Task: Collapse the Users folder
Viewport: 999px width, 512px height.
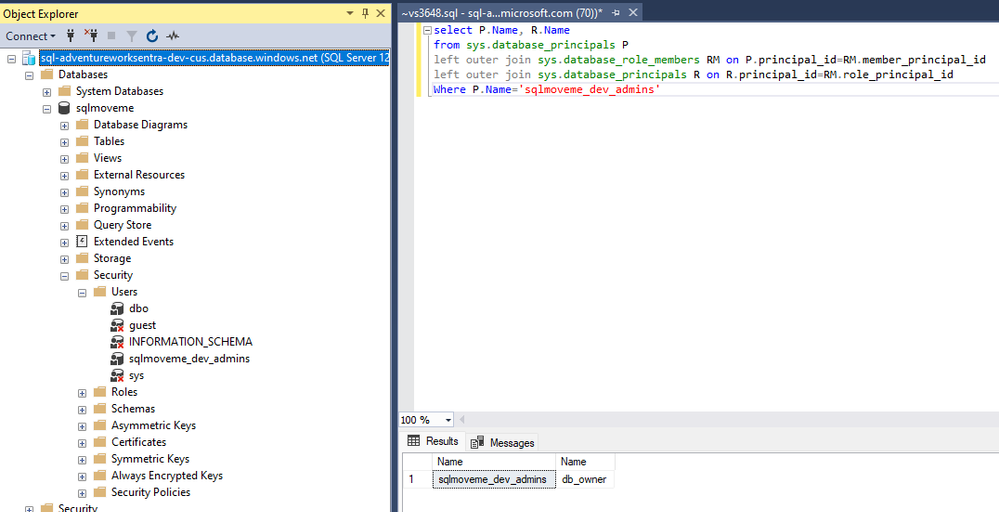Action: pyautogui.click(x=82, y=292)
